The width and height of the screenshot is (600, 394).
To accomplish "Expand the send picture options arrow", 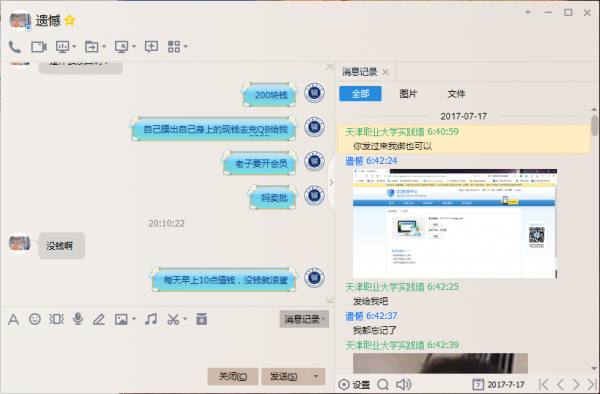I will pos(134,319).
